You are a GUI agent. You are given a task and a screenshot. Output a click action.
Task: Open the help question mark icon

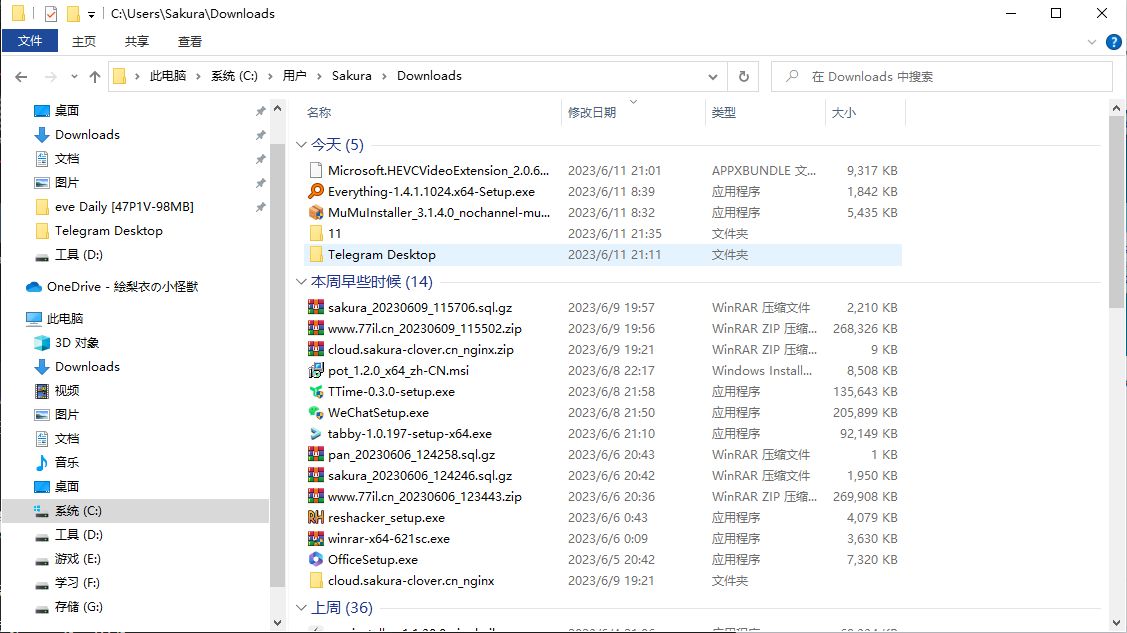click(1113, 42)
